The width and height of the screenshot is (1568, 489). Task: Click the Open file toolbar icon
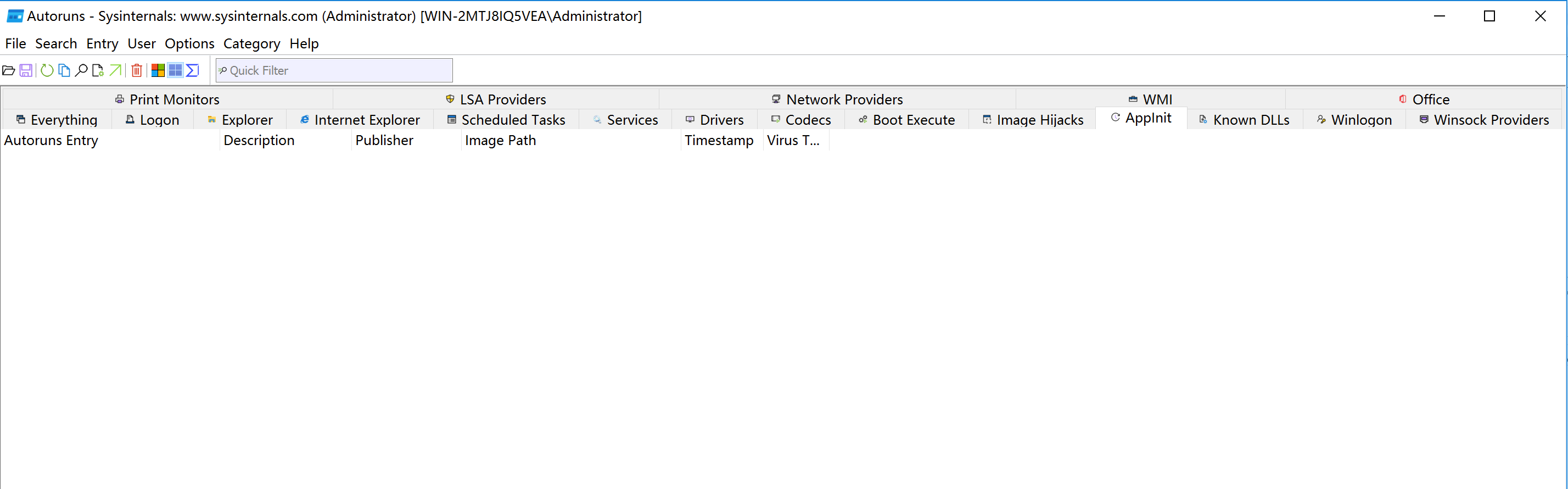[9, 71]
